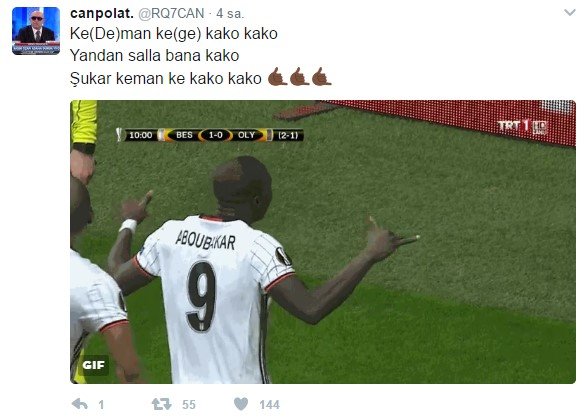This screenshot has height=418, width=585.
Task: Play the GIF via the GIF badge
Action: (93, 365)
